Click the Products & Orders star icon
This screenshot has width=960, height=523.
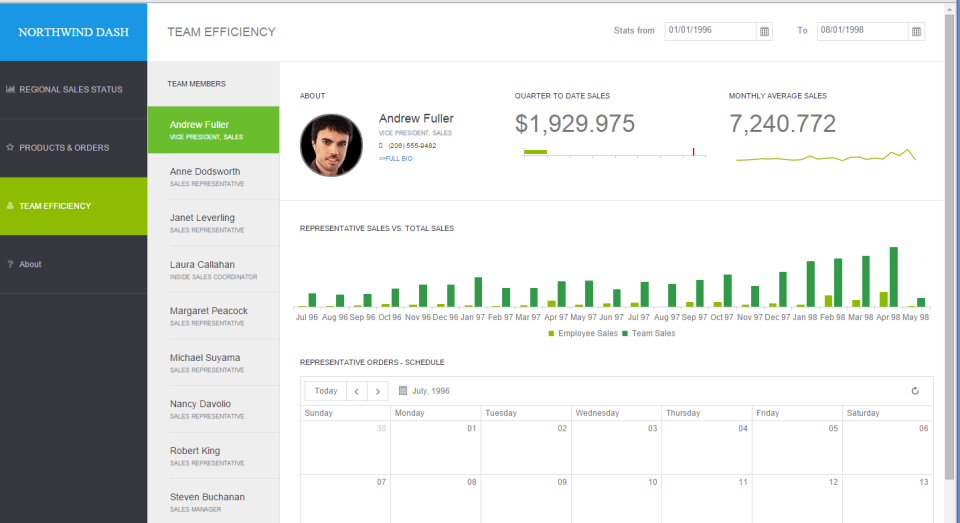coord(10,147)
